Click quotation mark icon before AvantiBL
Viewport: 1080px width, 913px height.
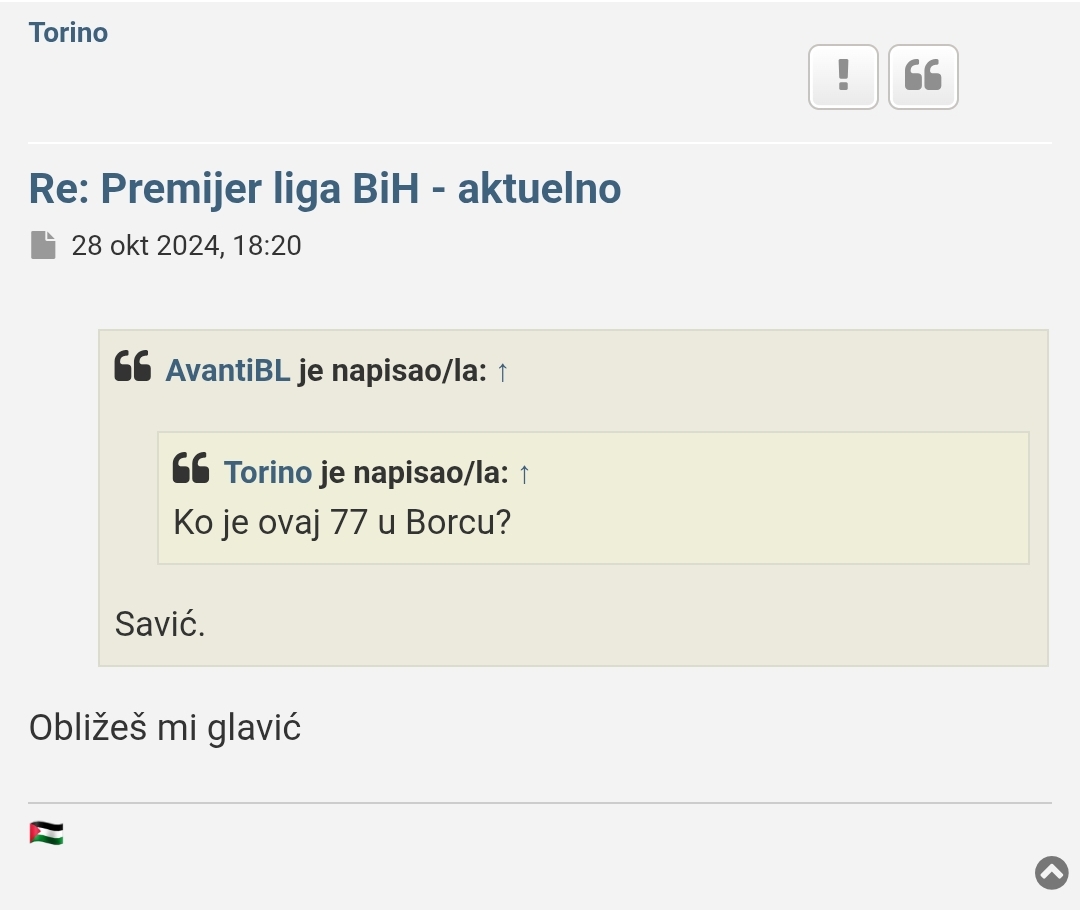132,367
